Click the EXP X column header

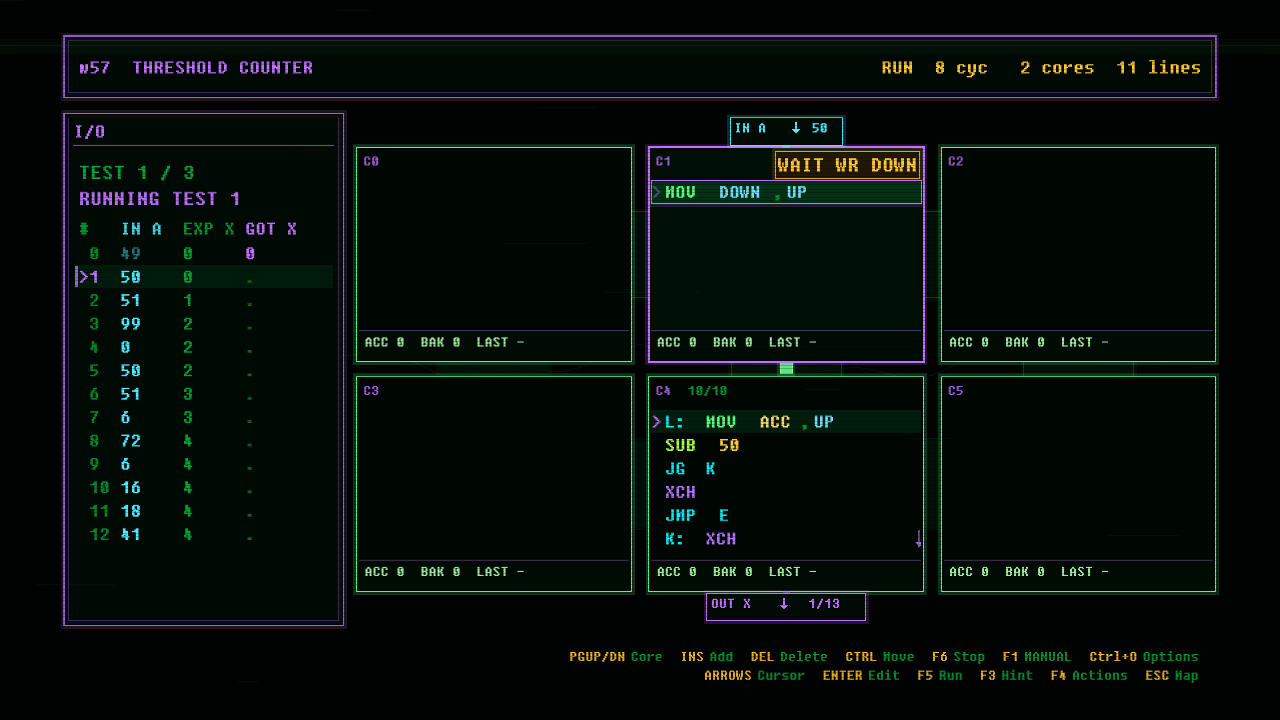(x=208, y=229)
